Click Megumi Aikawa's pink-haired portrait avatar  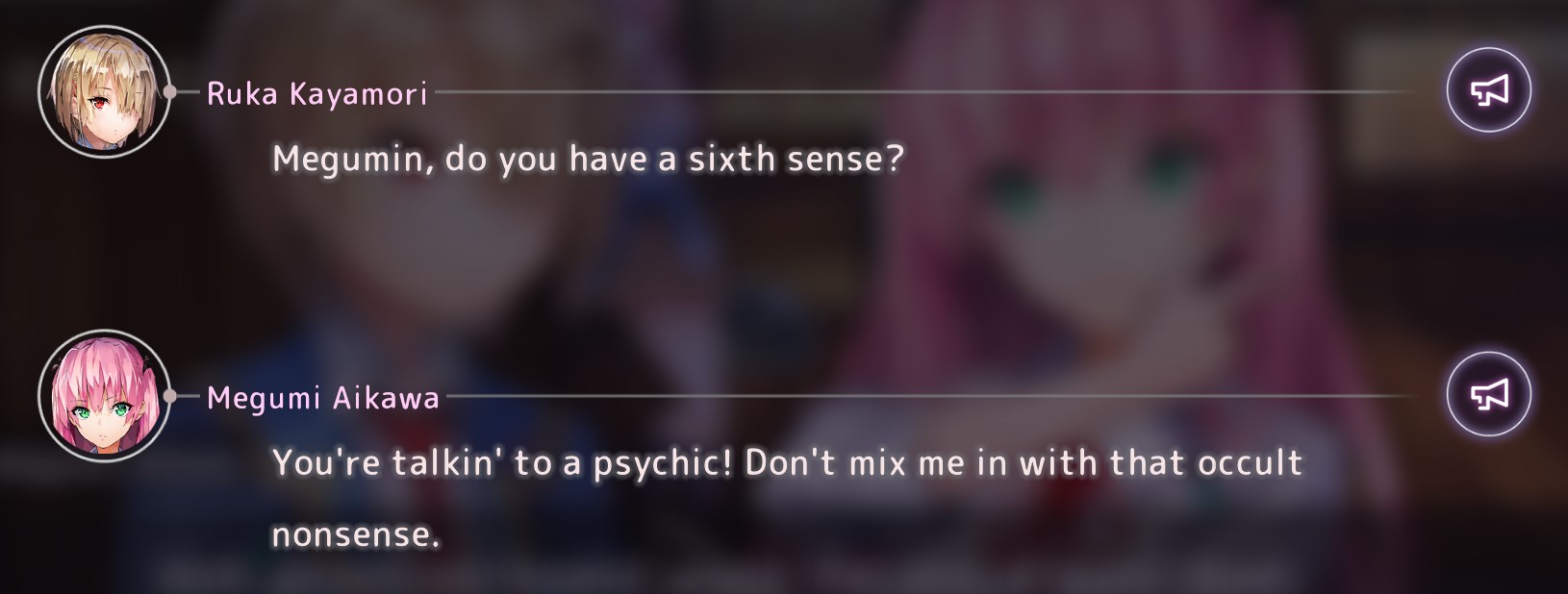point(104,395)
